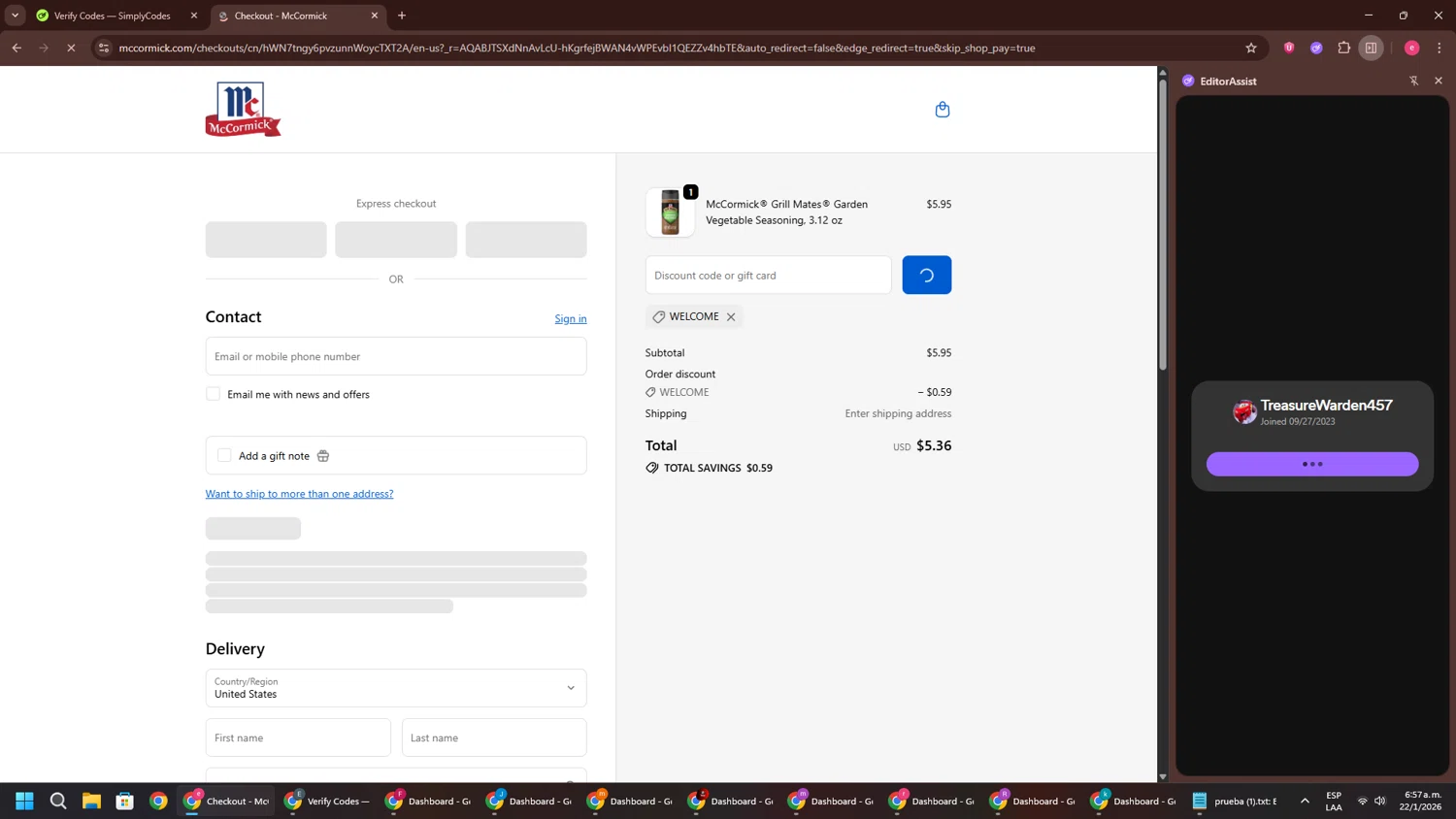Image resolution: width=1456 pixels, height=819 pixels.
Task: Open Microsoft Store from the taskbar
Action: click(124, 801)
